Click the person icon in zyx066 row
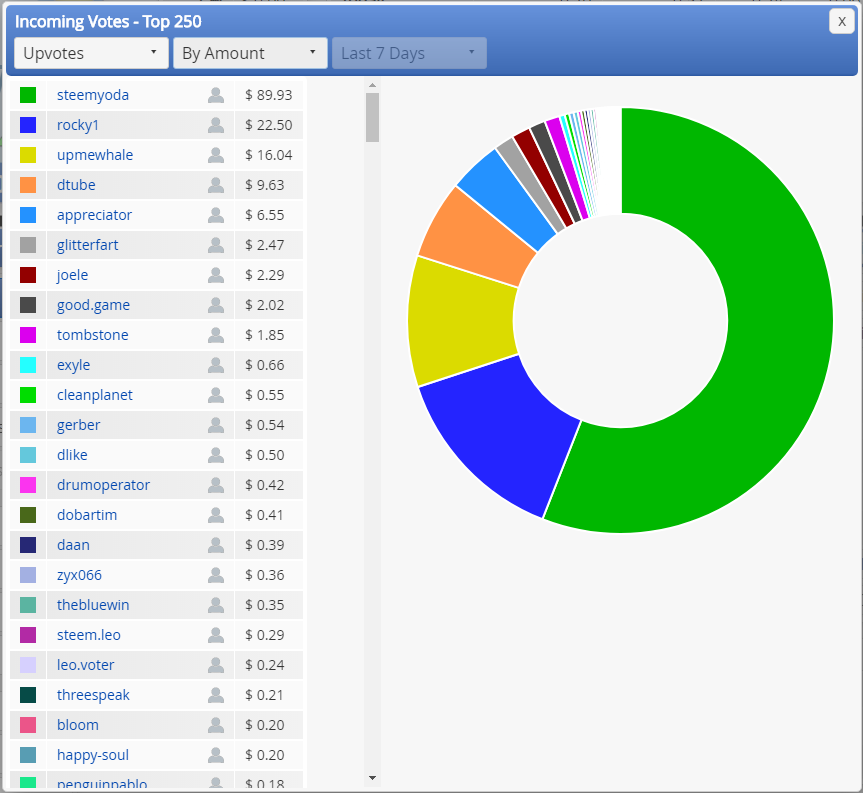This screenshot has height=793, width=863. pyautogui.click(x=216, y=575)
